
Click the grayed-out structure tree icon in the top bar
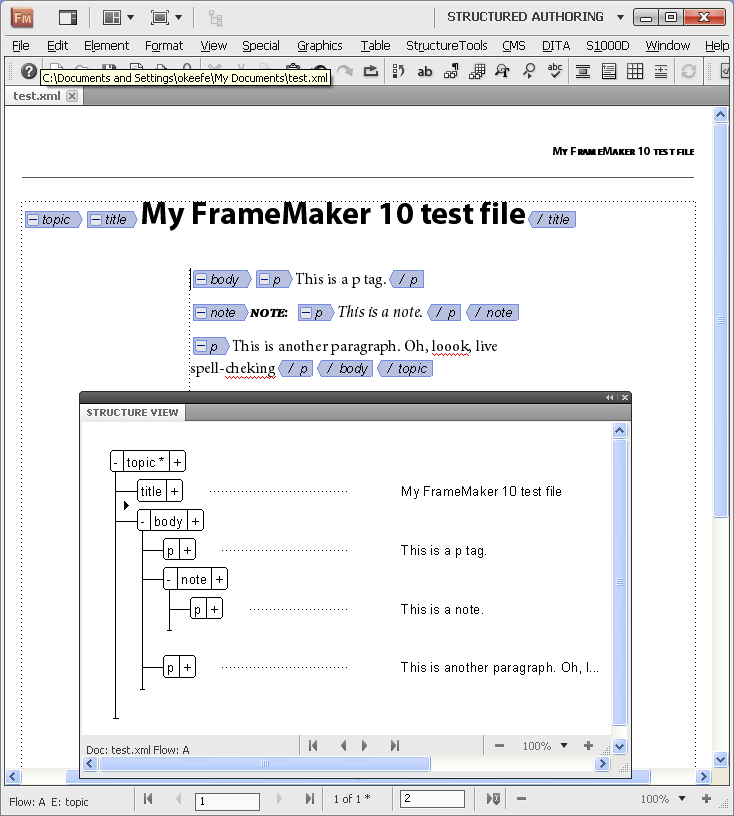216,18
